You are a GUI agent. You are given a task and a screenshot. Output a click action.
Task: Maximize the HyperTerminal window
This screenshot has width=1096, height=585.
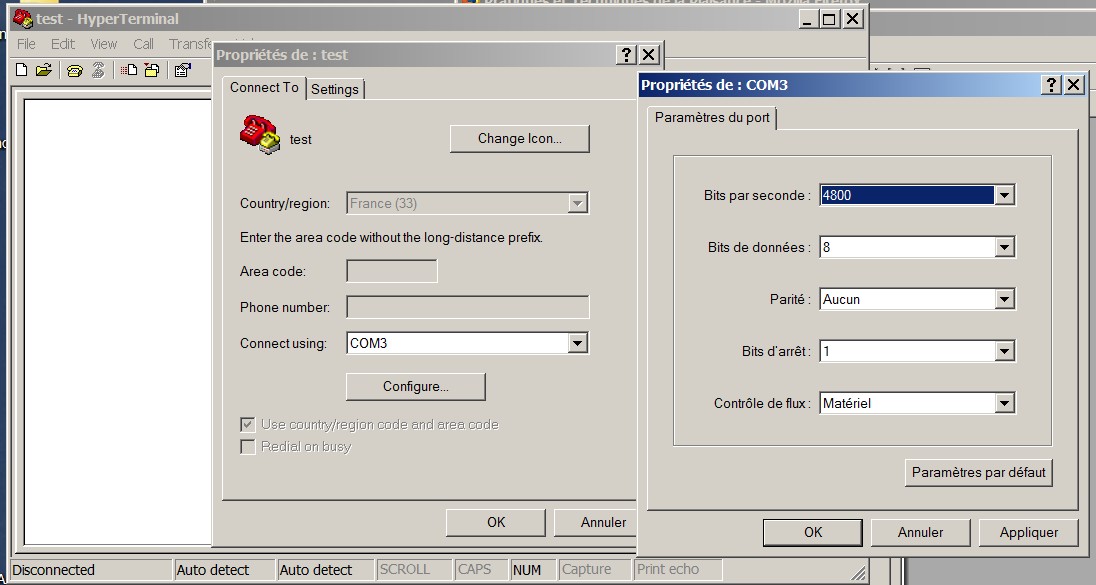[x=829, y=19]
